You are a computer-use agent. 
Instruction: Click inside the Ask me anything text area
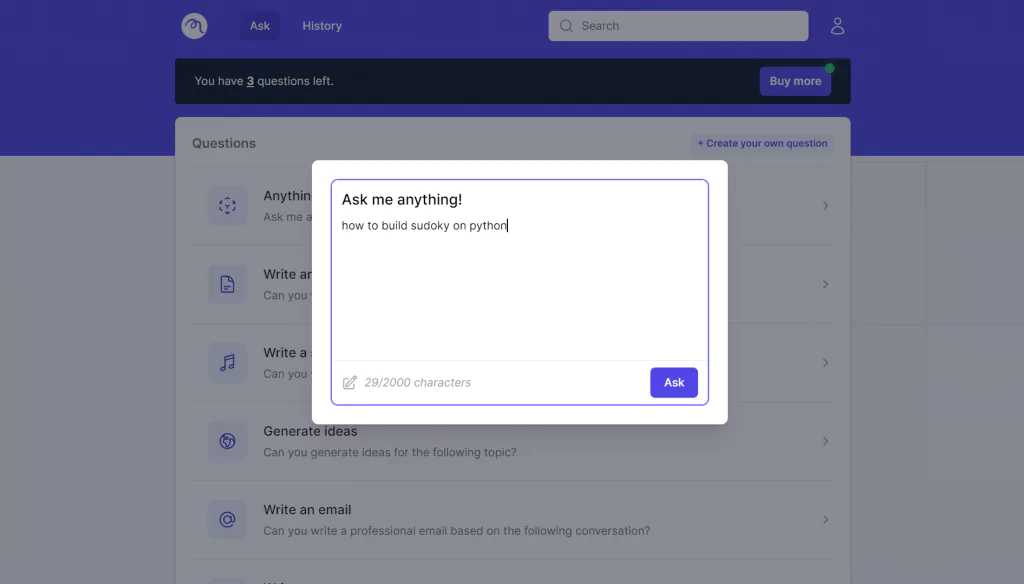[519, 287]
